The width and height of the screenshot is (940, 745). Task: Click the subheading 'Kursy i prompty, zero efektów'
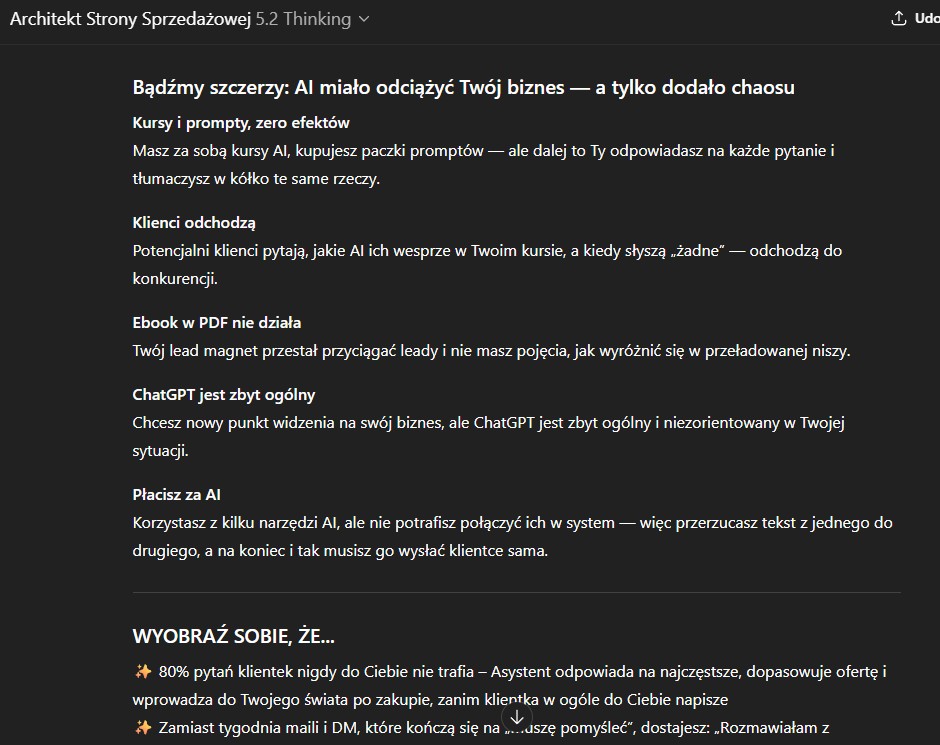point(241,123)
